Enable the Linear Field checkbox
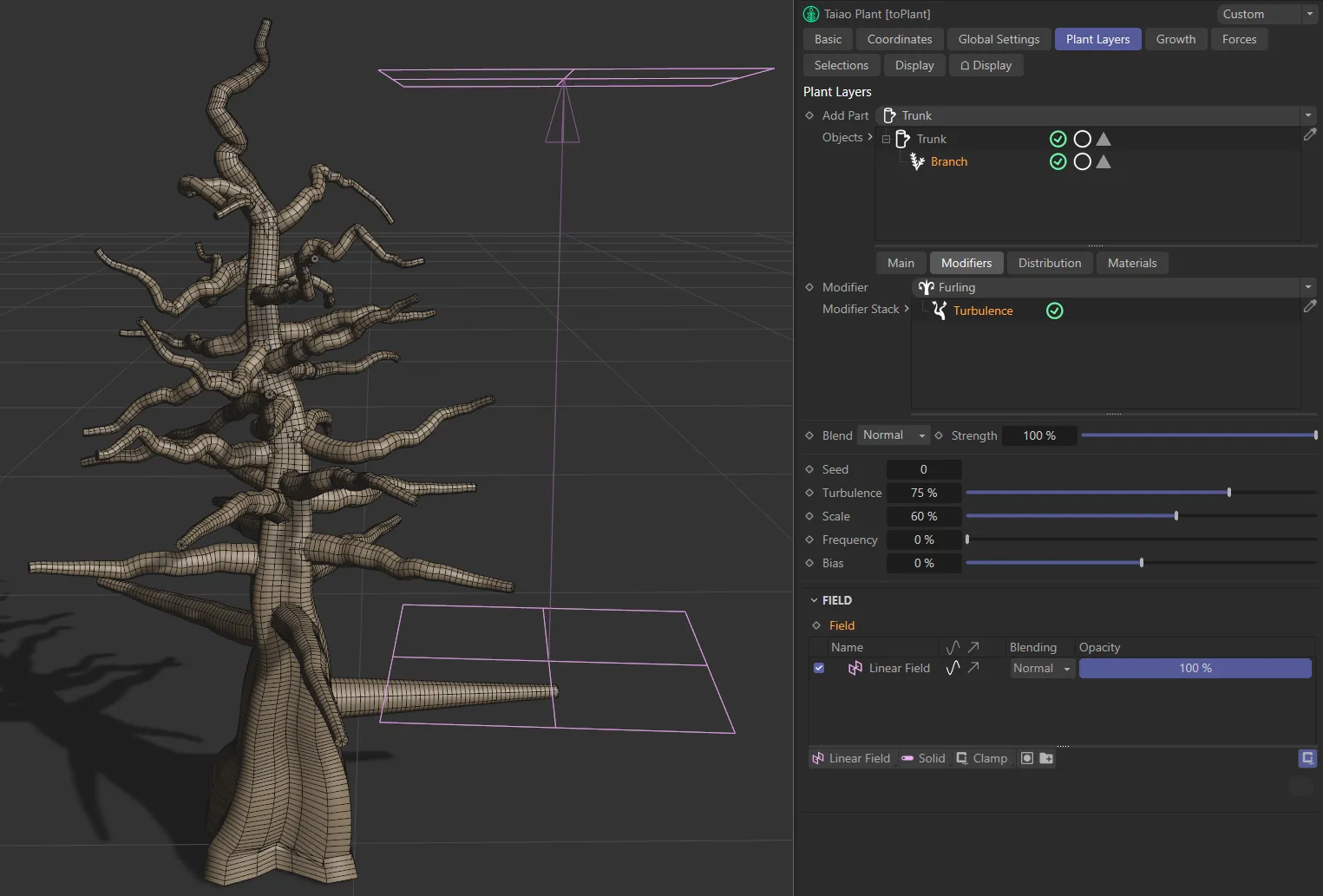1323x896 pixels. click(x=819, y=668)
